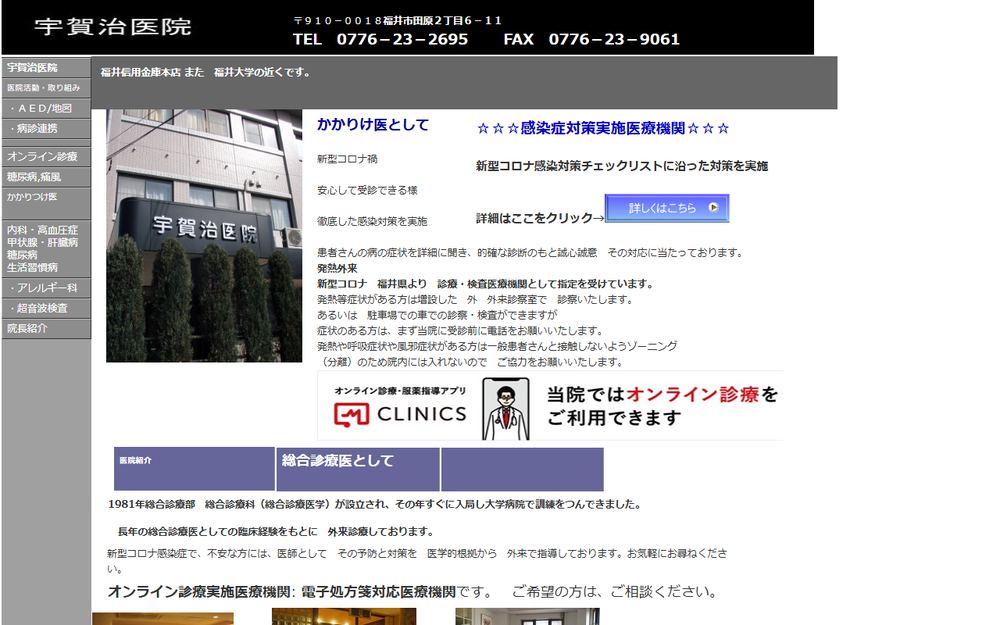Image resolution: width=1000 pixels, height=625 pixels.
Task: Click the CLINICS red logo icon
Action: (351, 415)
